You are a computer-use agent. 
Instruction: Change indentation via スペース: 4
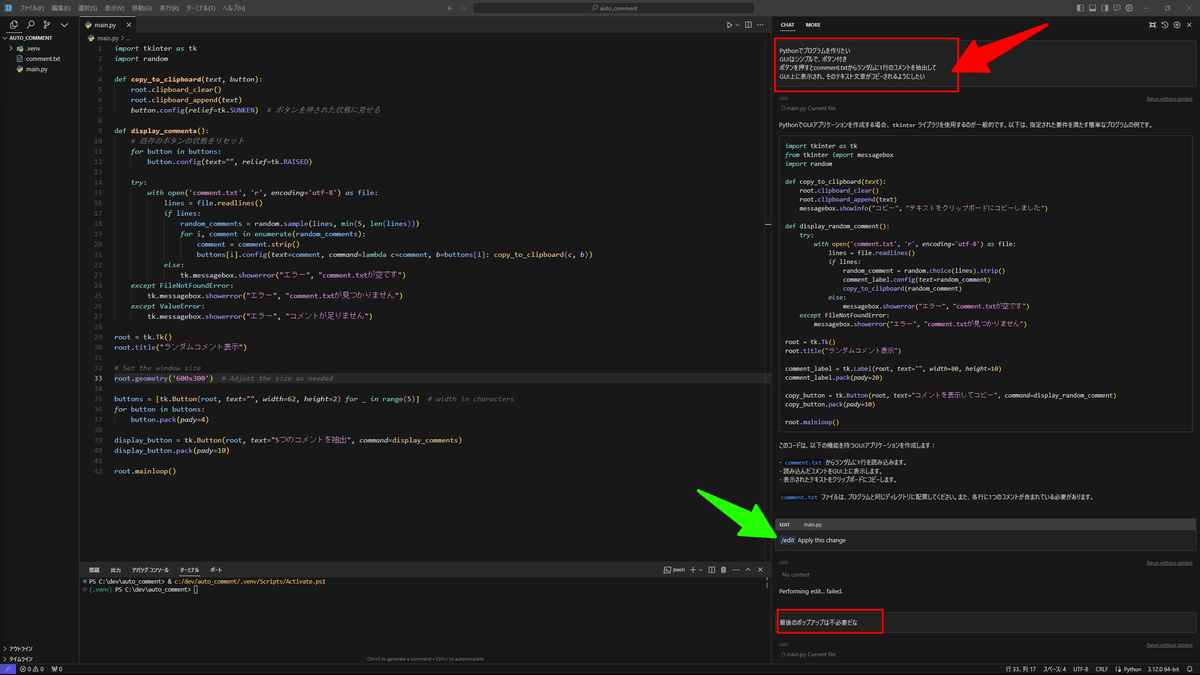click(1054, 669)
